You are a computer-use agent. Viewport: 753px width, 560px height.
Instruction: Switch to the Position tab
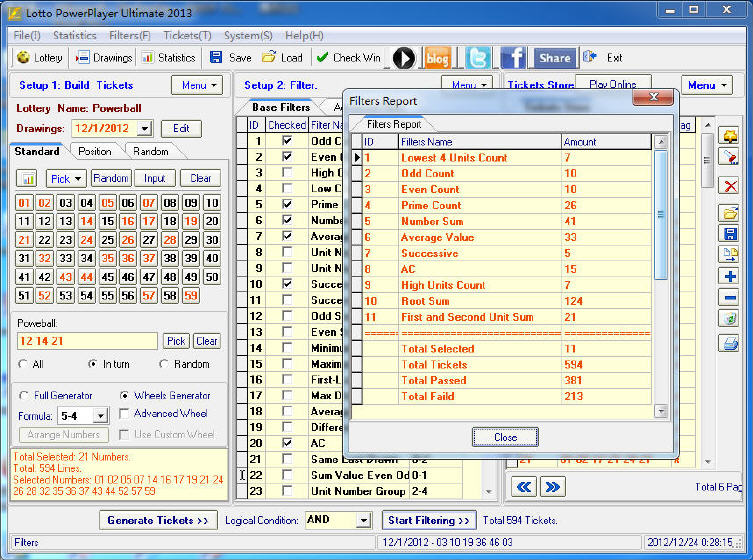(95, 151)
